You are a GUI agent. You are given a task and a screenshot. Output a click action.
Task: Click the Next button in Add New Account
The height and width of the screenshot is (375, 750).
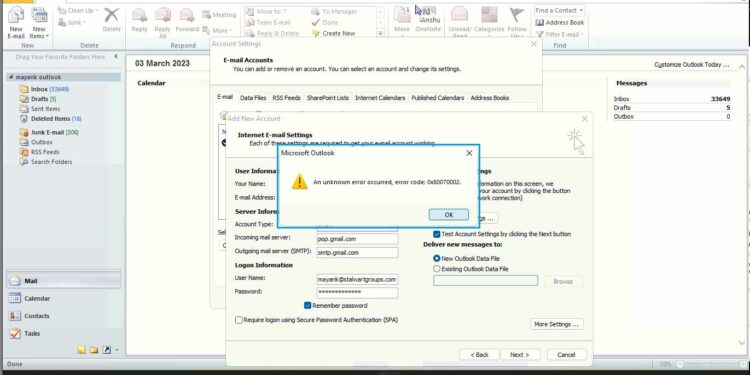pos(519,354)
